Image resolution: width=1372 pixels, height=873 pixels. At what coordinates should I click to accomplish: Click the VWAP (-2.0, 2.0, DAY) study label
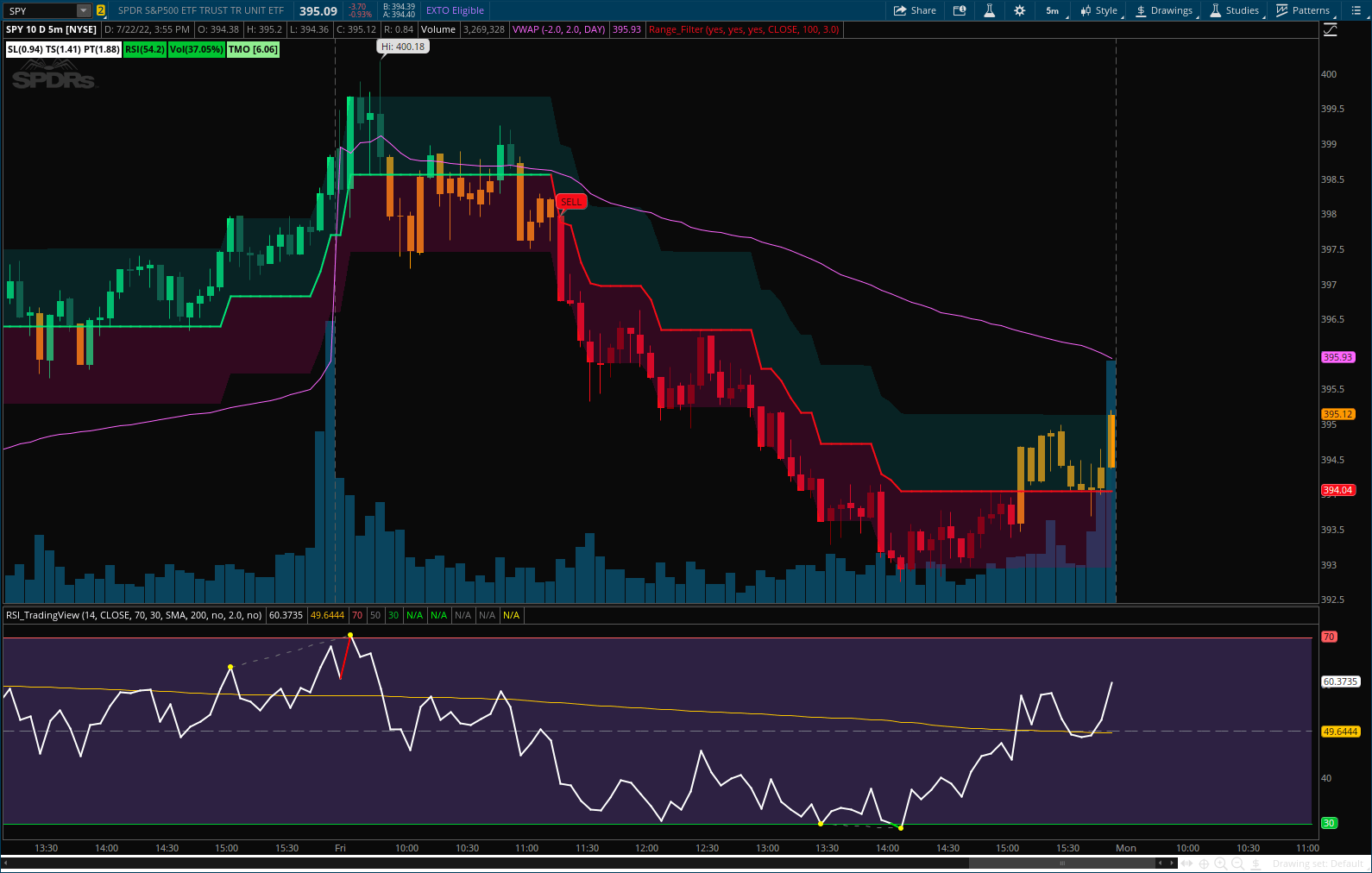coord(559,29)
